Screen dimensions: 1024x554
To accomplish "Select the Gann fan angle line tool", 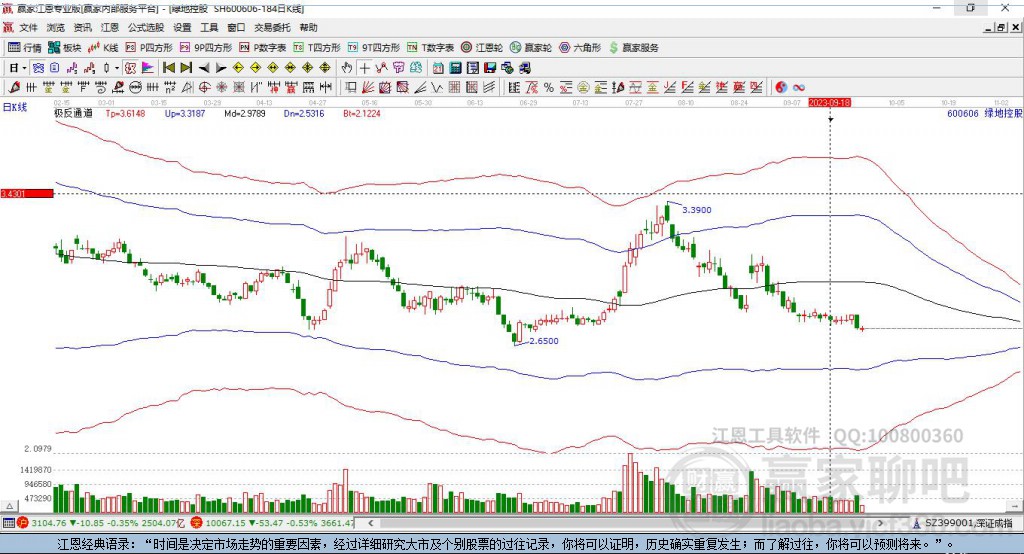I will tap(368, 88).
